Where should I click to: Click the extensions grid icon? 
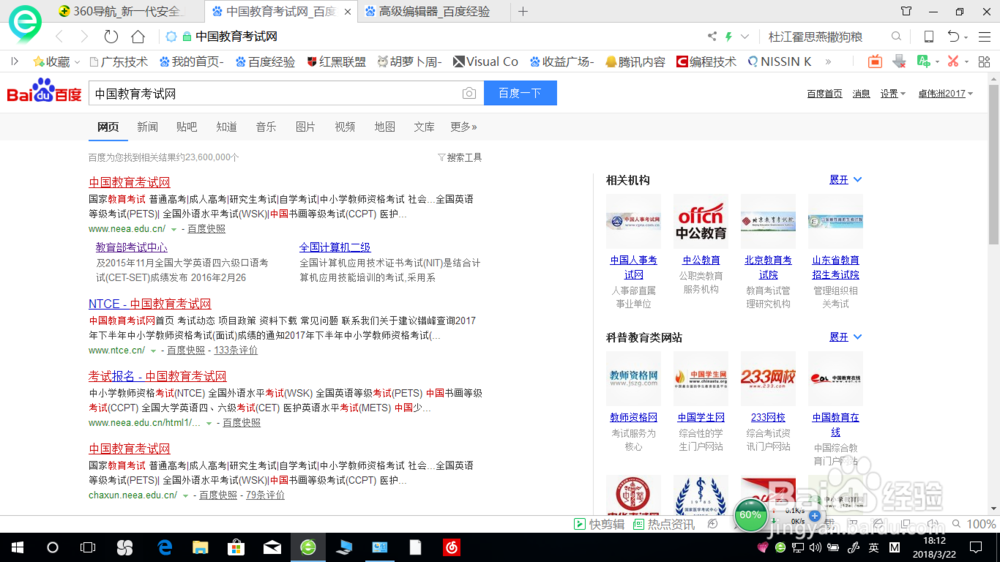pyautogui.click(x=984, y=61)
